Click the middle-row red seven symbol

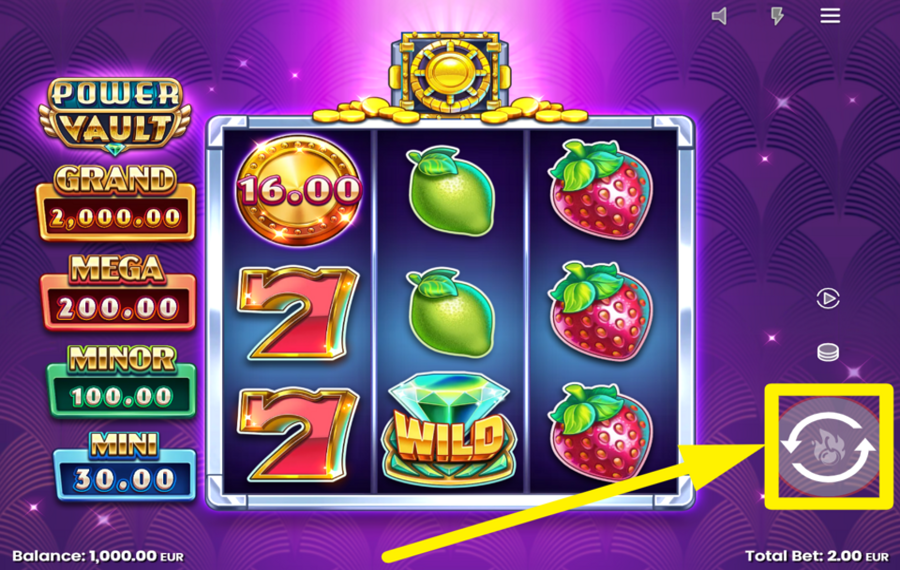coord(298,313)
